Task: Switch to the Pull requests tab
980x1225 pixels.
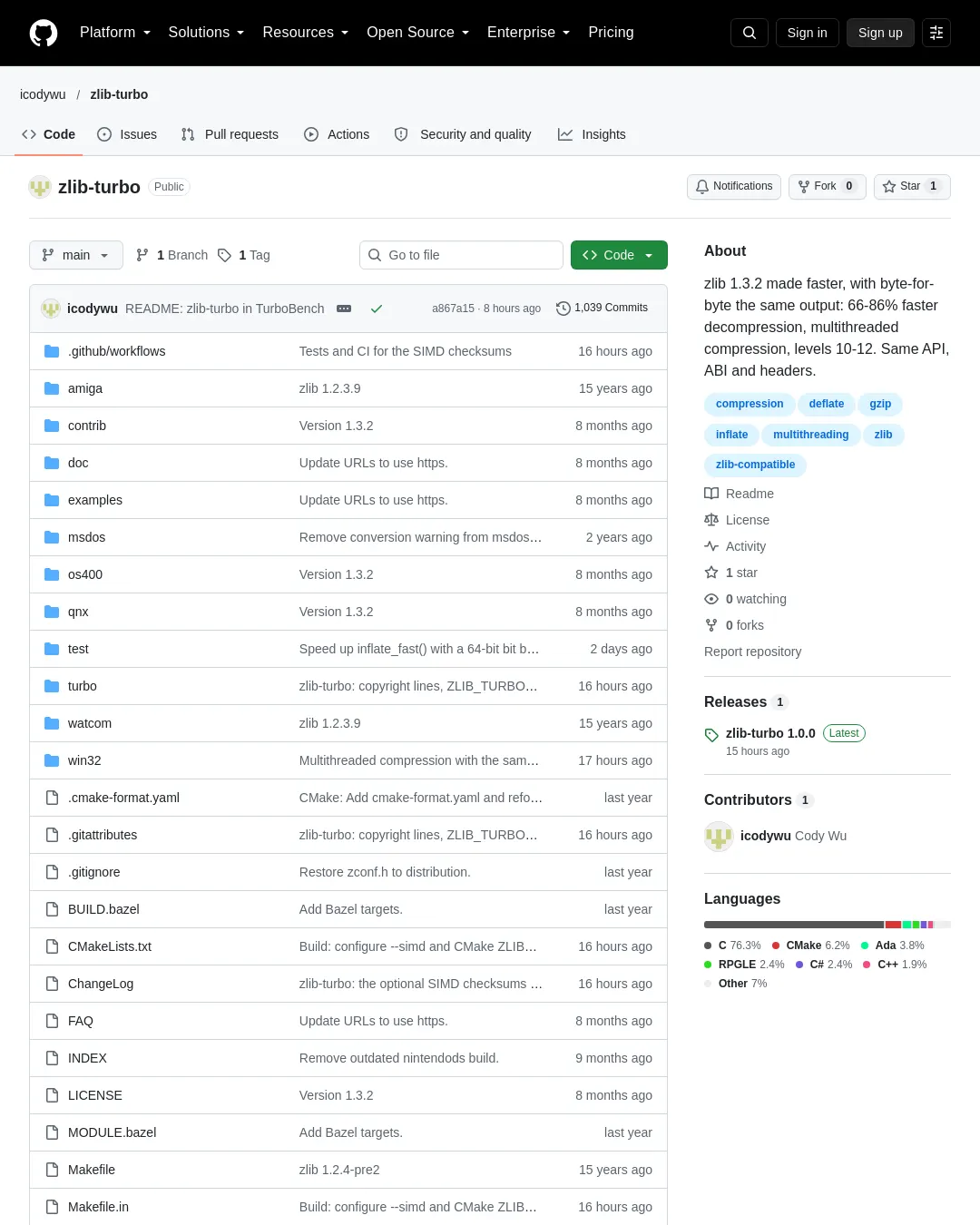Action: [x=230, y=134]
